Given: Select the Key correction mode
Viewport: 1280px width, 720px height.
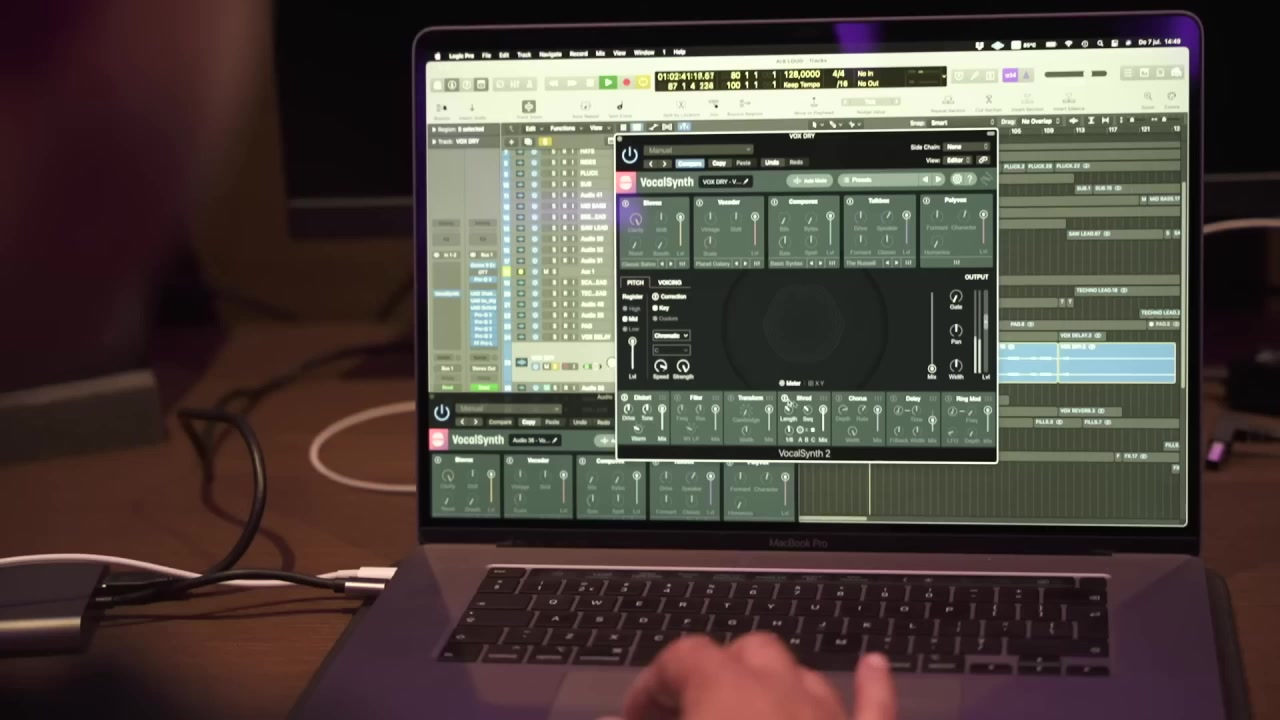Looking at the screenshot, I should pyautogui.click(x=660, y=308).
